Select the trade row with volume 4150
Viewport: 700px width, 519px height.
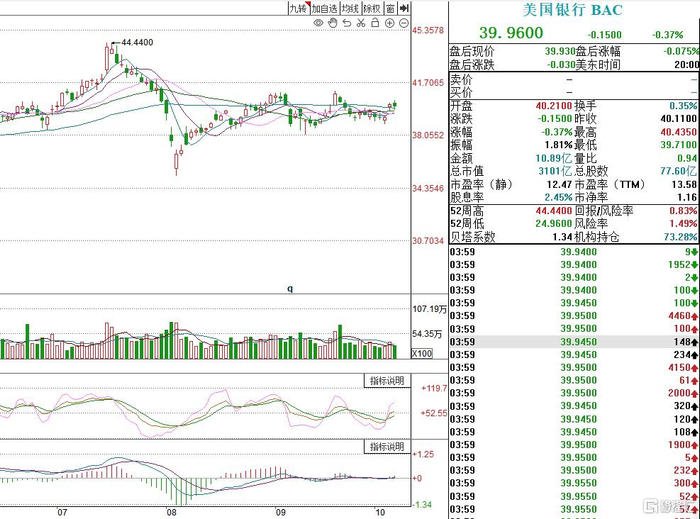(x=574, y=367)
